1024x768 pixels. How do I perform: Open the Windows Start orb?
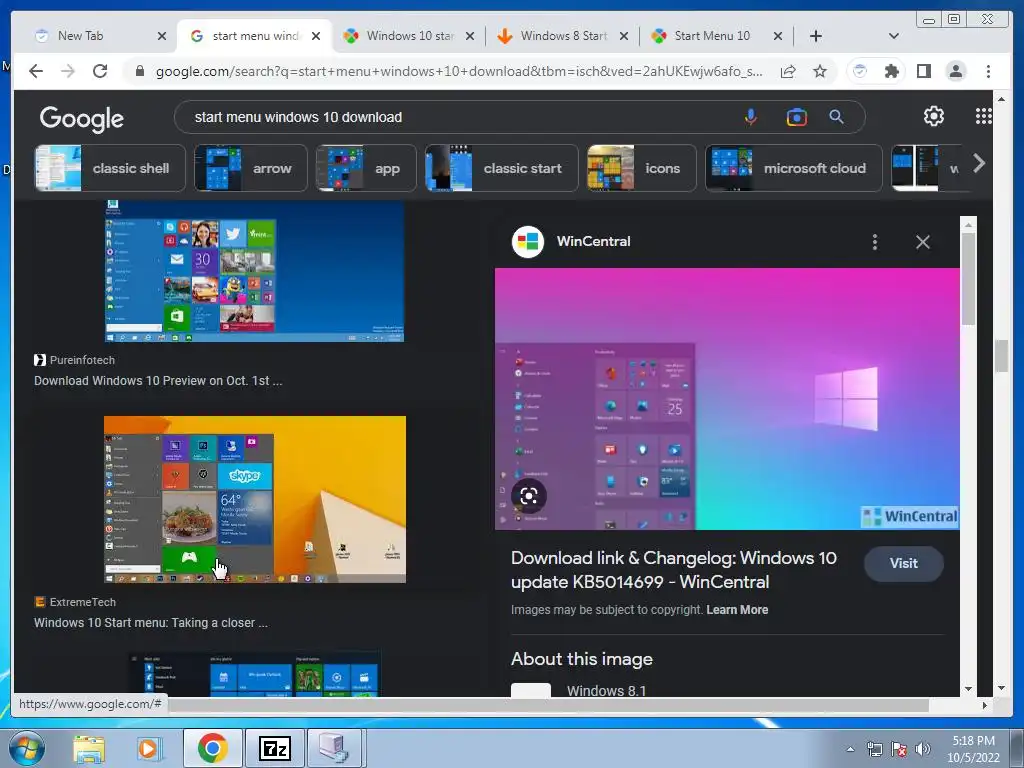pyautogui.click(x=26, y=748)
